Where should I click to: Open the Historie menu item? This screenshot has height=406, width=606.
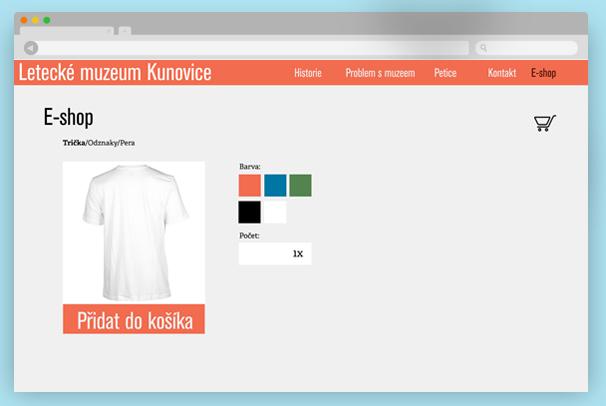click(x=308, y=73)
